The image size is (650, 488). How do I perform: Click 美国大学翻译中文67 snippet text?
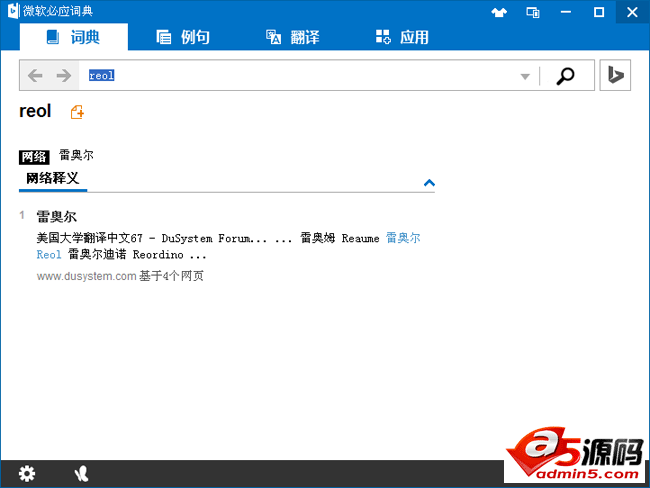click(90, 238)
